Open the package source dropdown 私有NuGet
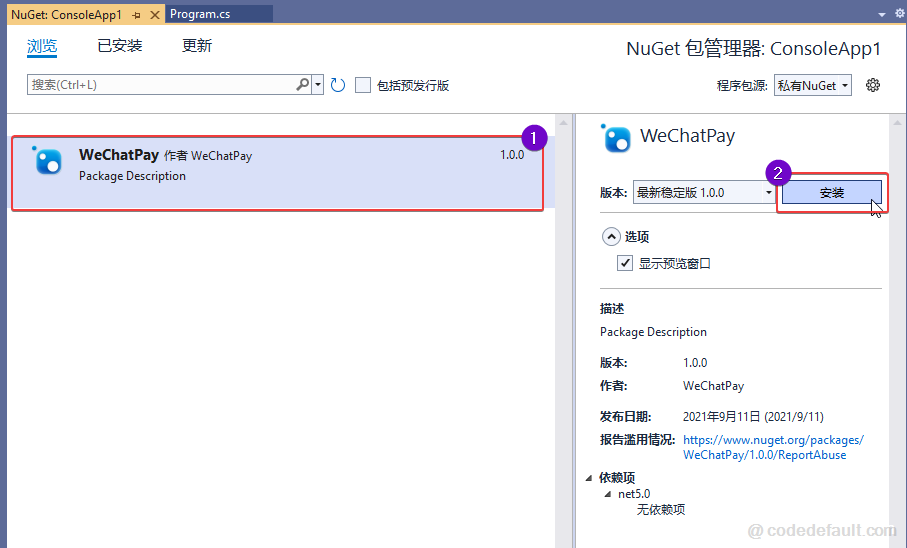 point(813,86)
